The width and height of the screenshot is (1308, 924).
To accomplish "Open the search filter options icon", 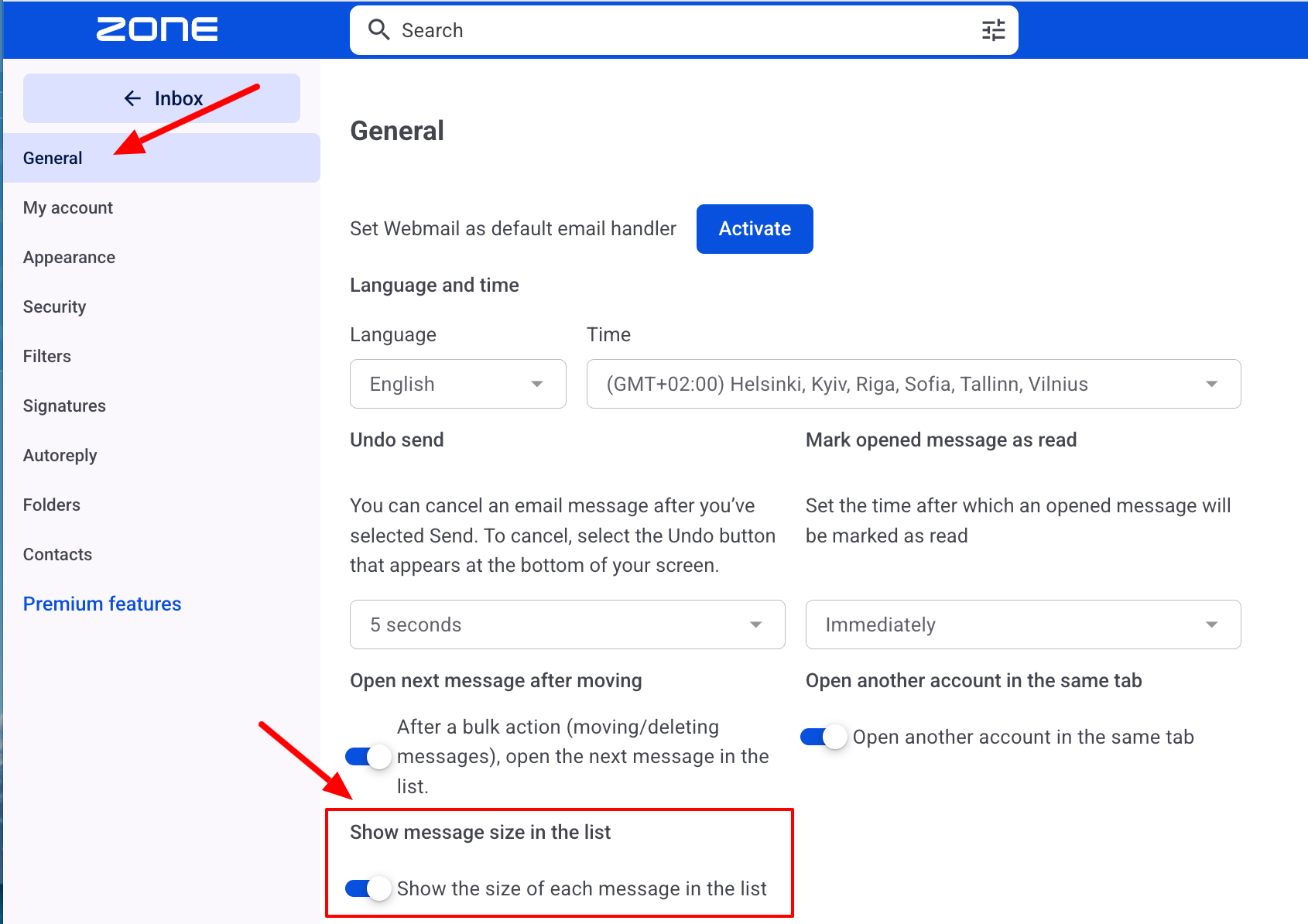I will point(993,30).
